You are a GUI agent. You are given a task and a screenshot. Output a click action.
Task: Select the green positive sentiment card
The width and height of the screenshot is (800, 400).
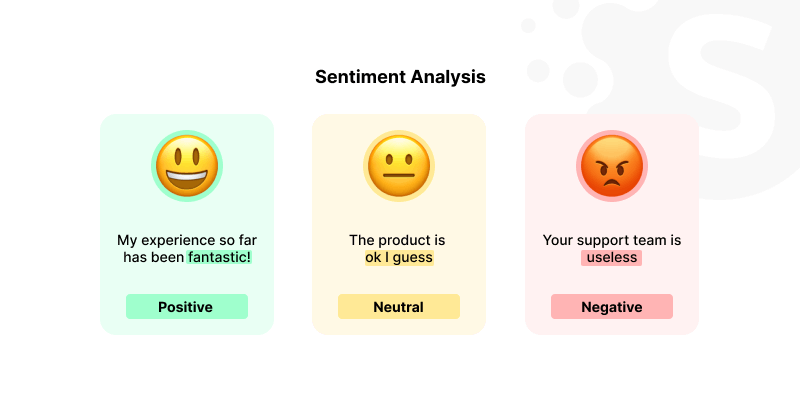click(187, 224)
